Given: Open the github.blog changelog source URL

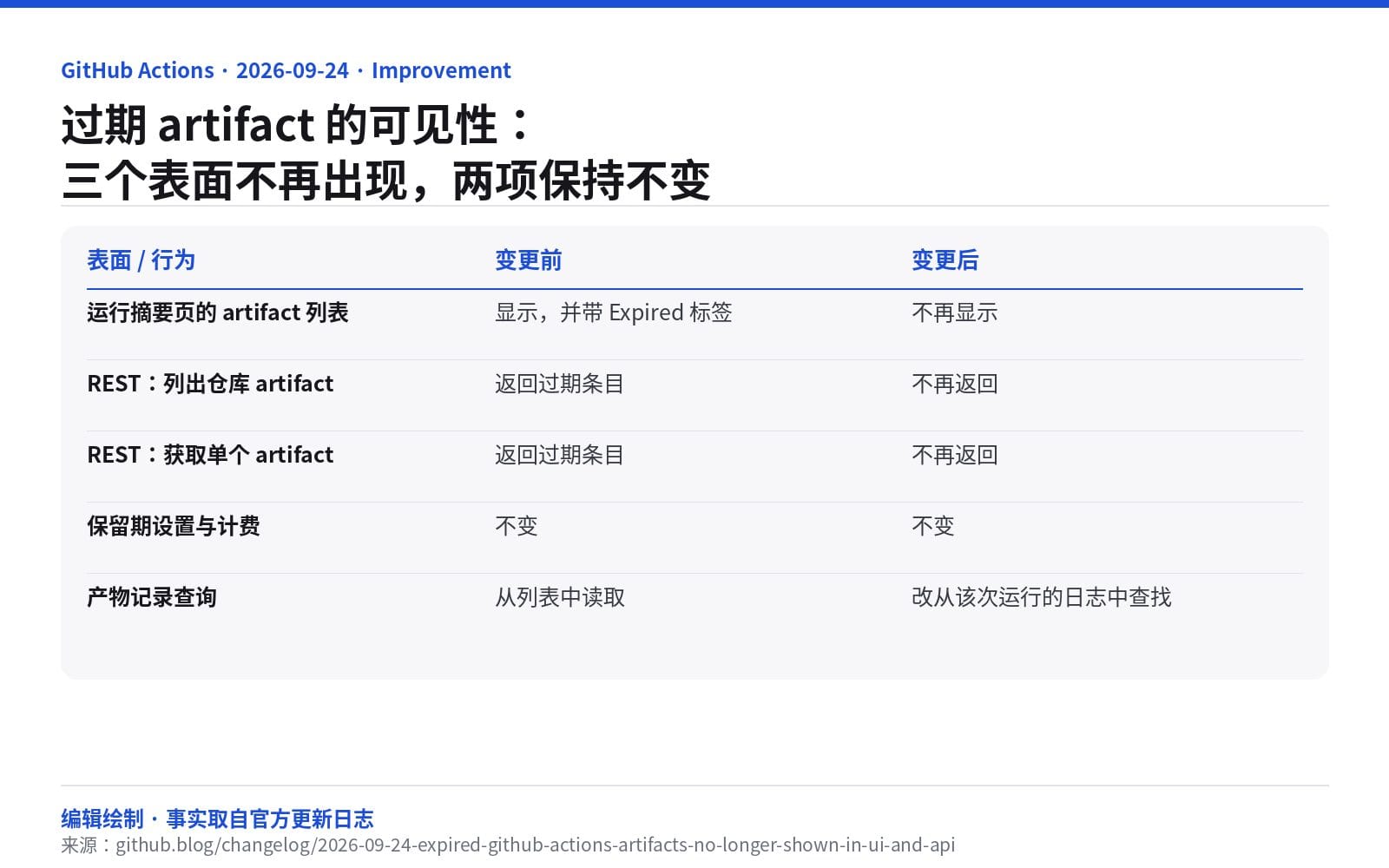Looking at the screenshot, I should [535, 845].
